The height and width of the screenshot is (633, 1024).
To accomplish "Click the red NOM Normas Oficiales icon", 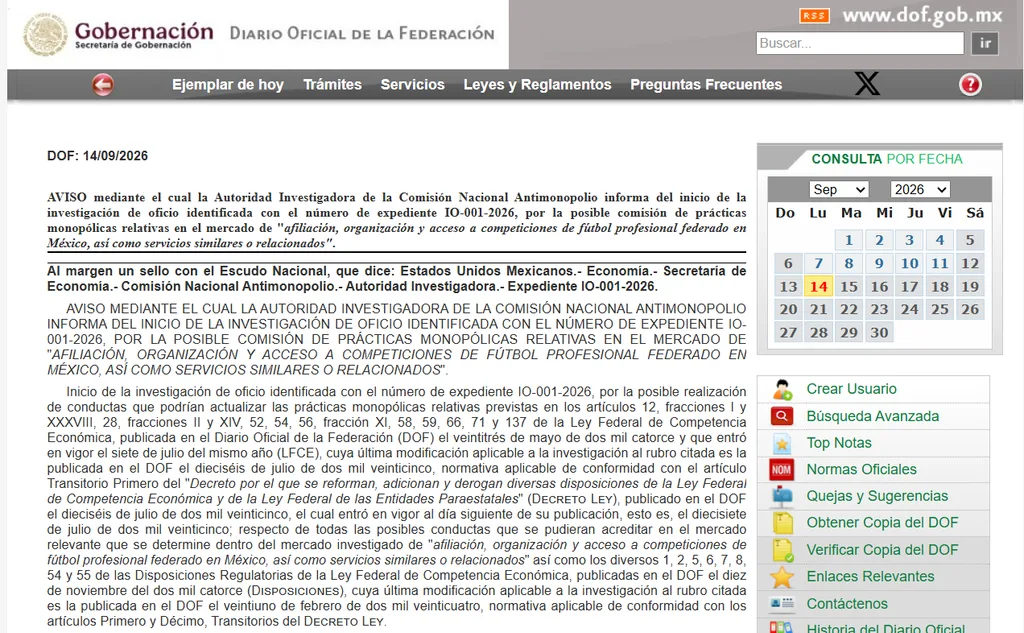I will point(782,470).
